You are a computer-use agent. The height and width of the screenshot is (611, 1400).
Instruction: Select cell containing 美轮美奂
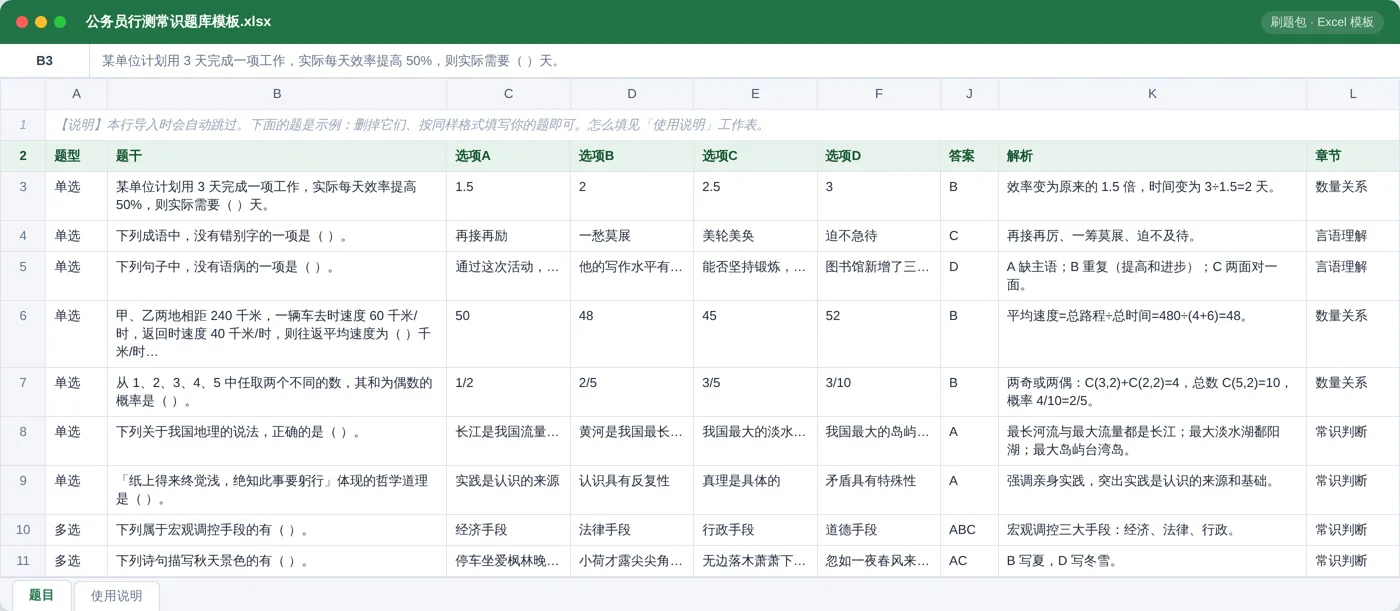point(755,236)
